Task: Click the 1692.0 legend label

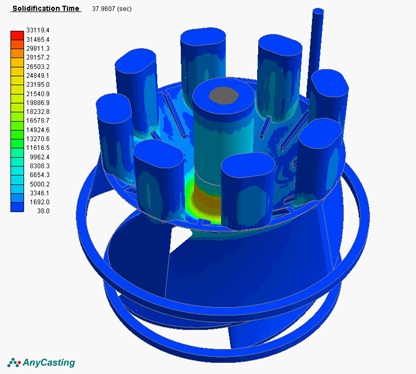Action: [x=40, y=202]
